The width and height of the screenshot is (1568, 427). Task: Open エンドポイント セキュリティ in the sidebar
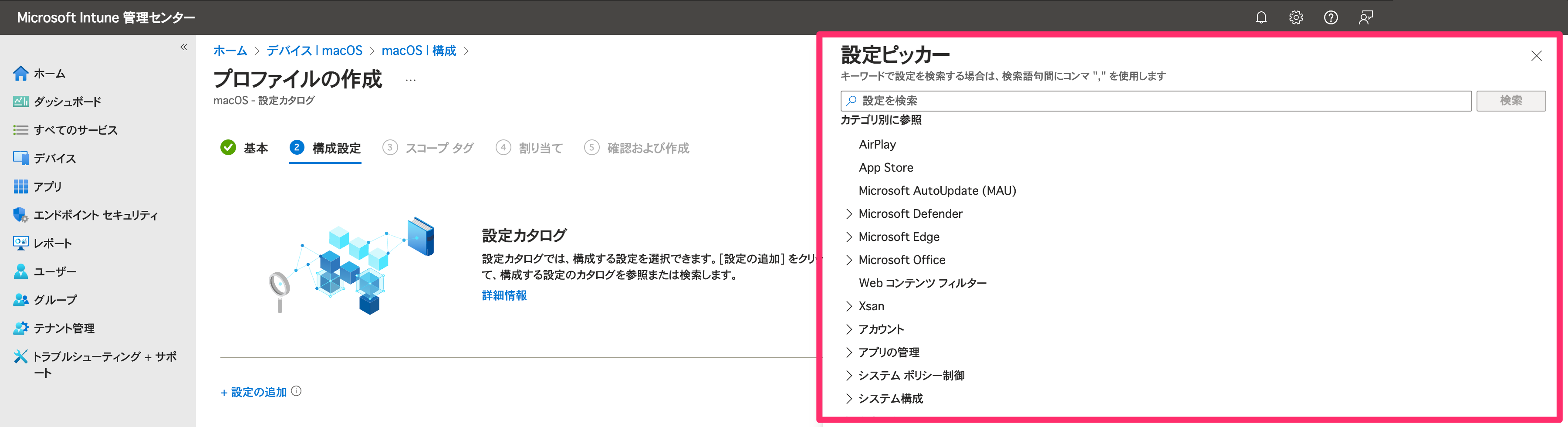(x=95, y=215)
